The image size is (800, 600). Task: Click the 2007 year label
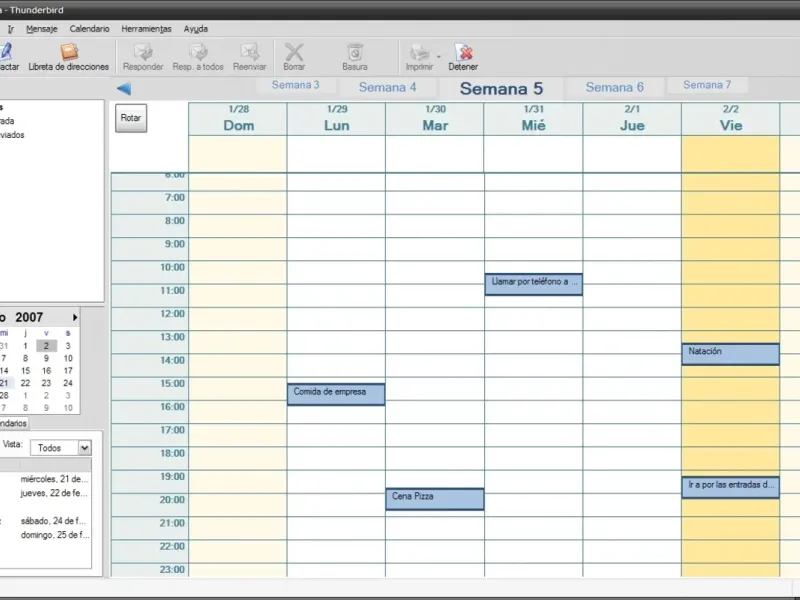[29, 317]
